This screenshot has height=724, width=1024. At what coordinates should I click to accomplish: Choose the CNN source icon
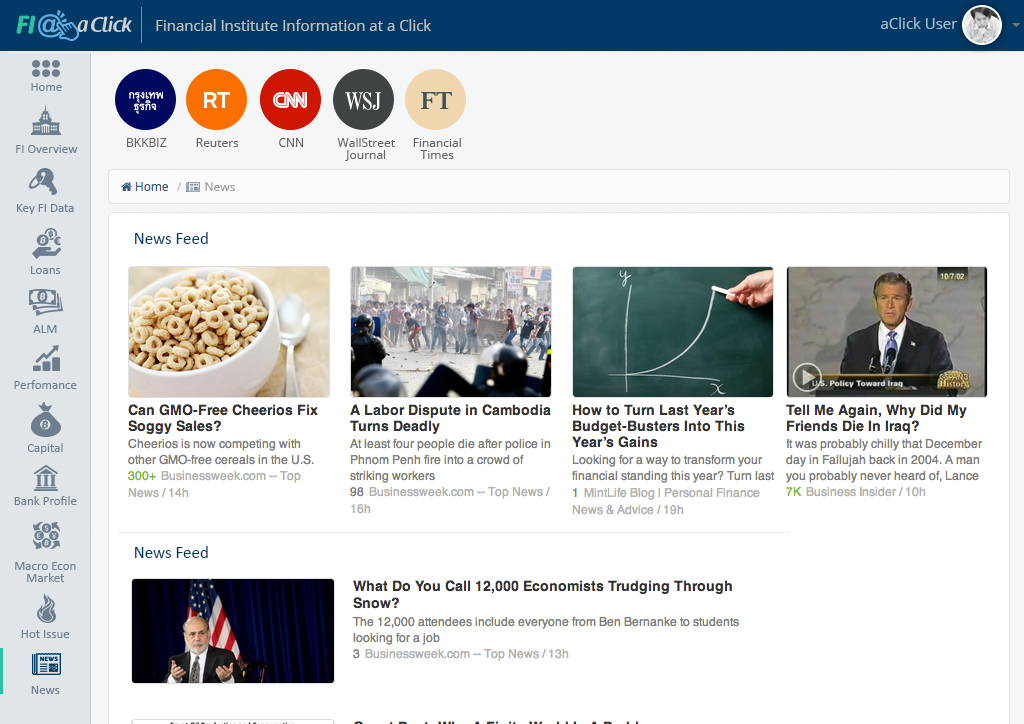290,100
